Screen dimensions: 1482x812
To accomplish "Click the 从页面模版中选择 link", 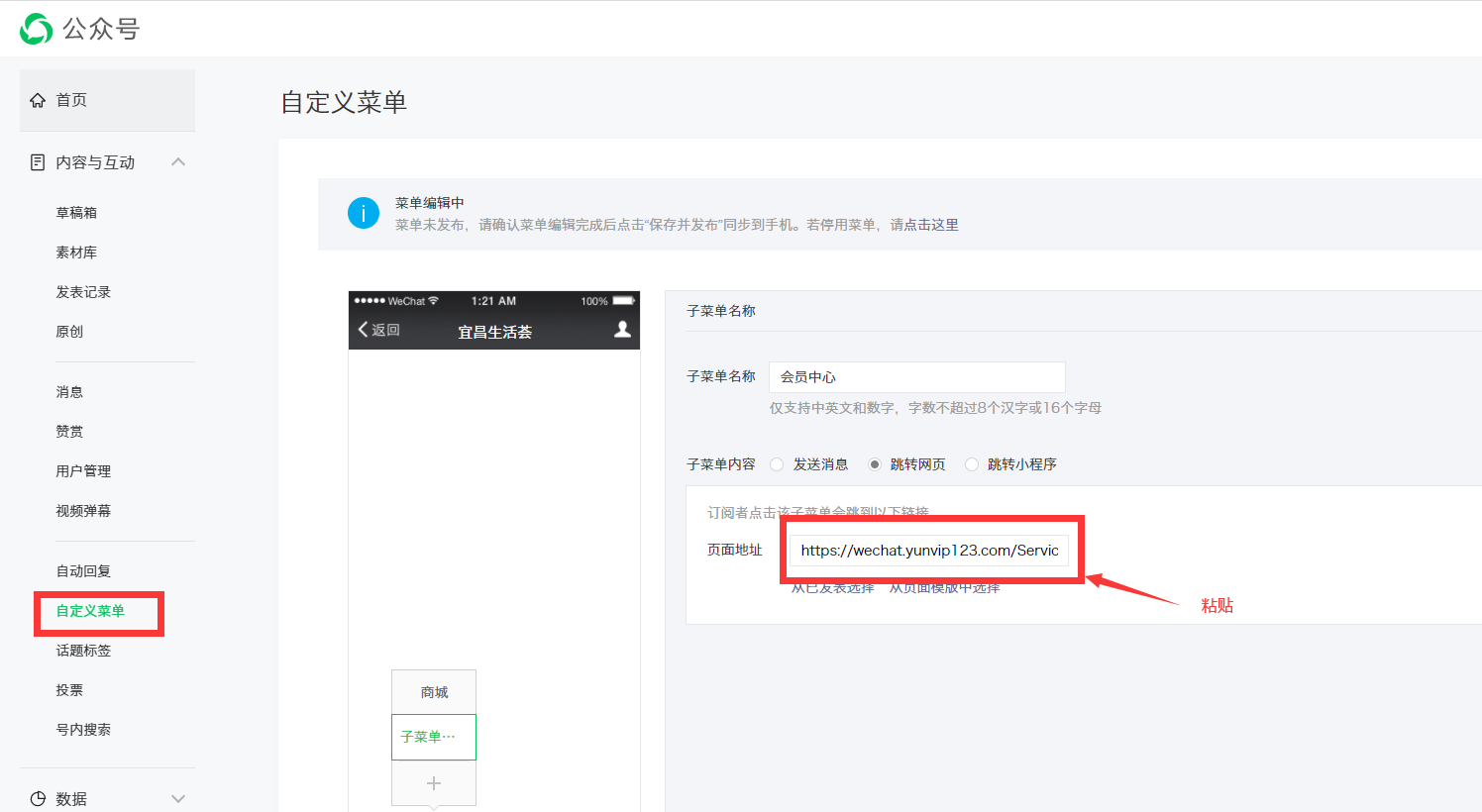I will (x=944, y=588).
